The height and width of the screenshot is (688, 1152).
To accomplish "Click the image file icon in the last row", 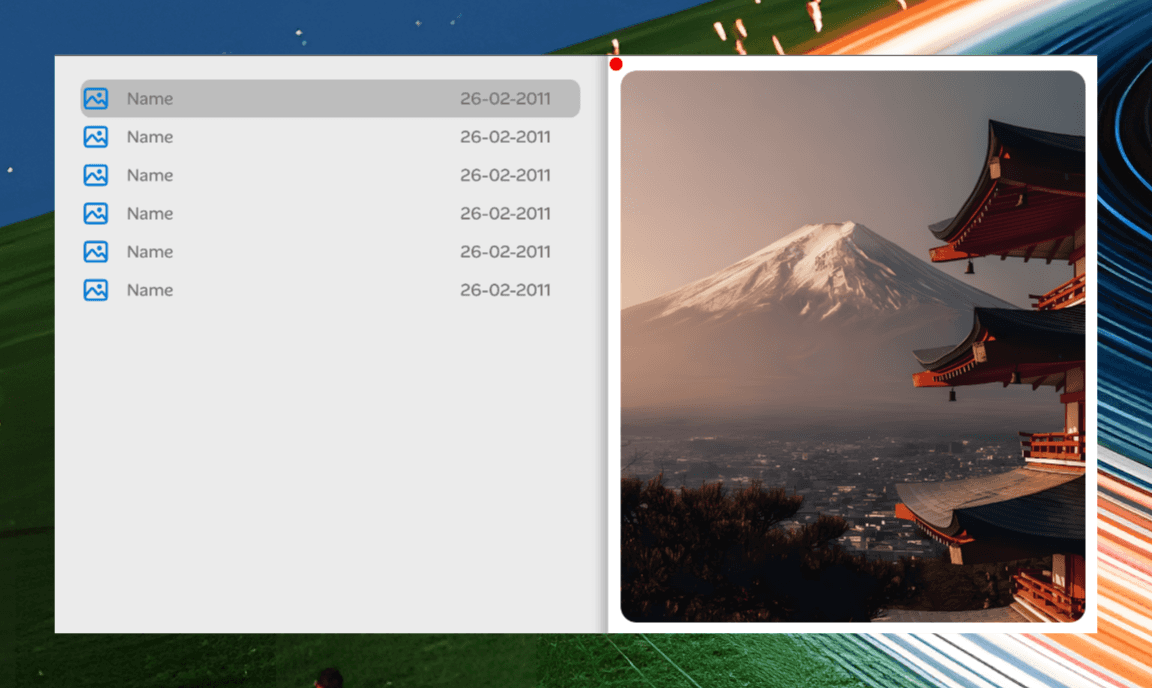I will click(x=96, y=290).
